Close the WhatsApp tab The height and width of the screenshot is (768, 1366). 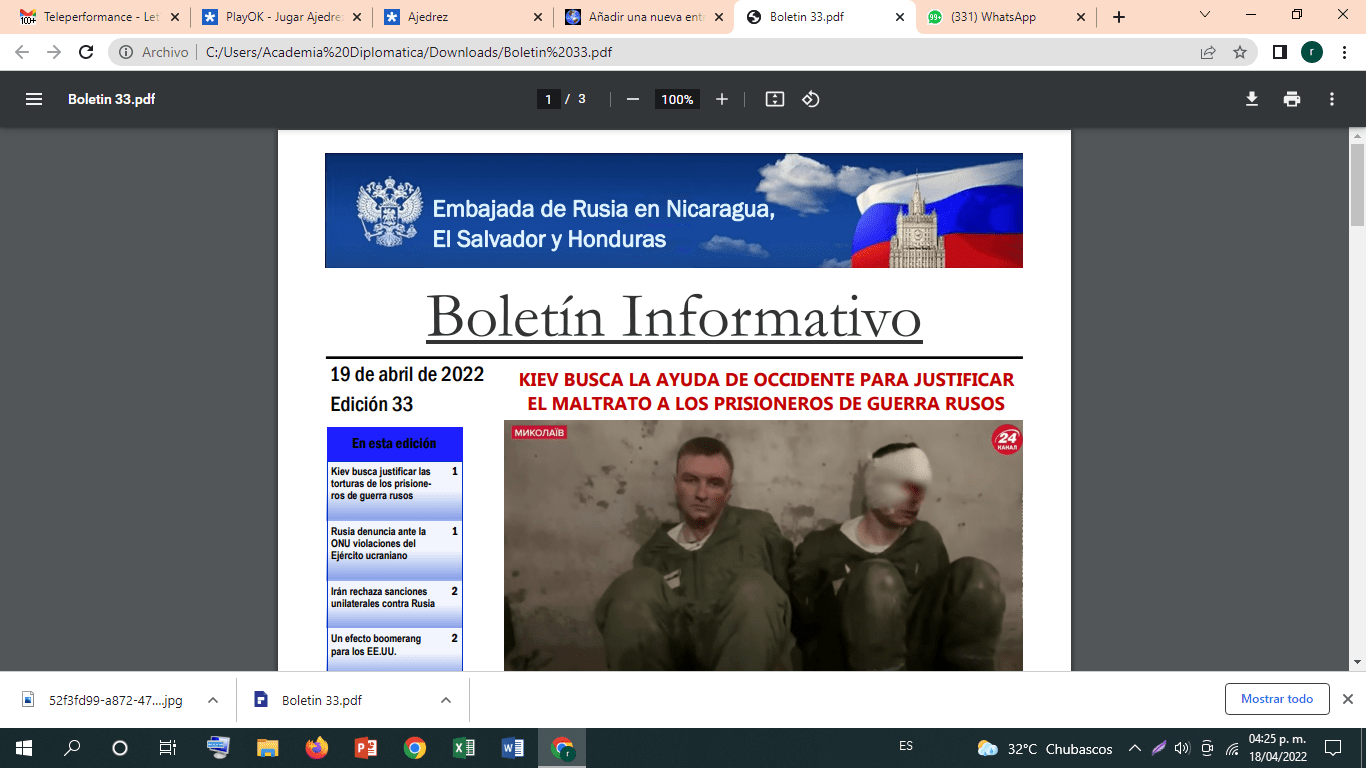1080,17
